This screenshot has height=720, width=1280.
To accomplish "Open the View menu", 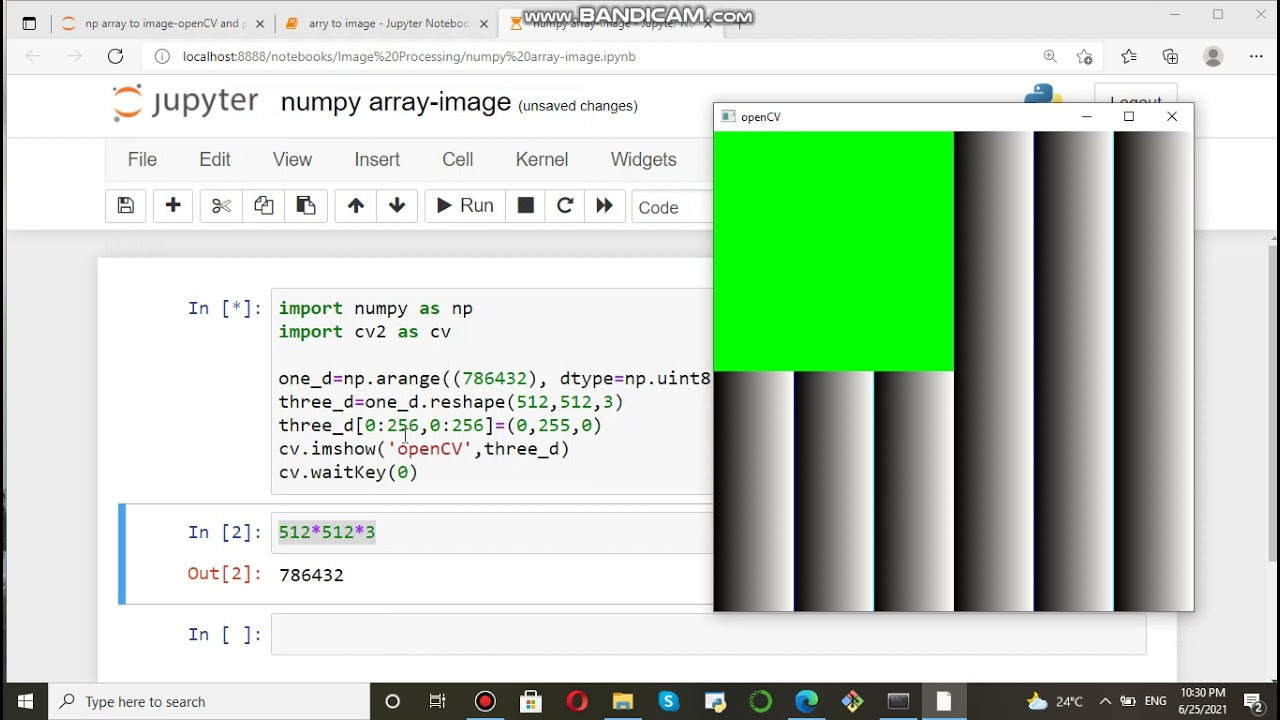I will click(x=292, y=159).
